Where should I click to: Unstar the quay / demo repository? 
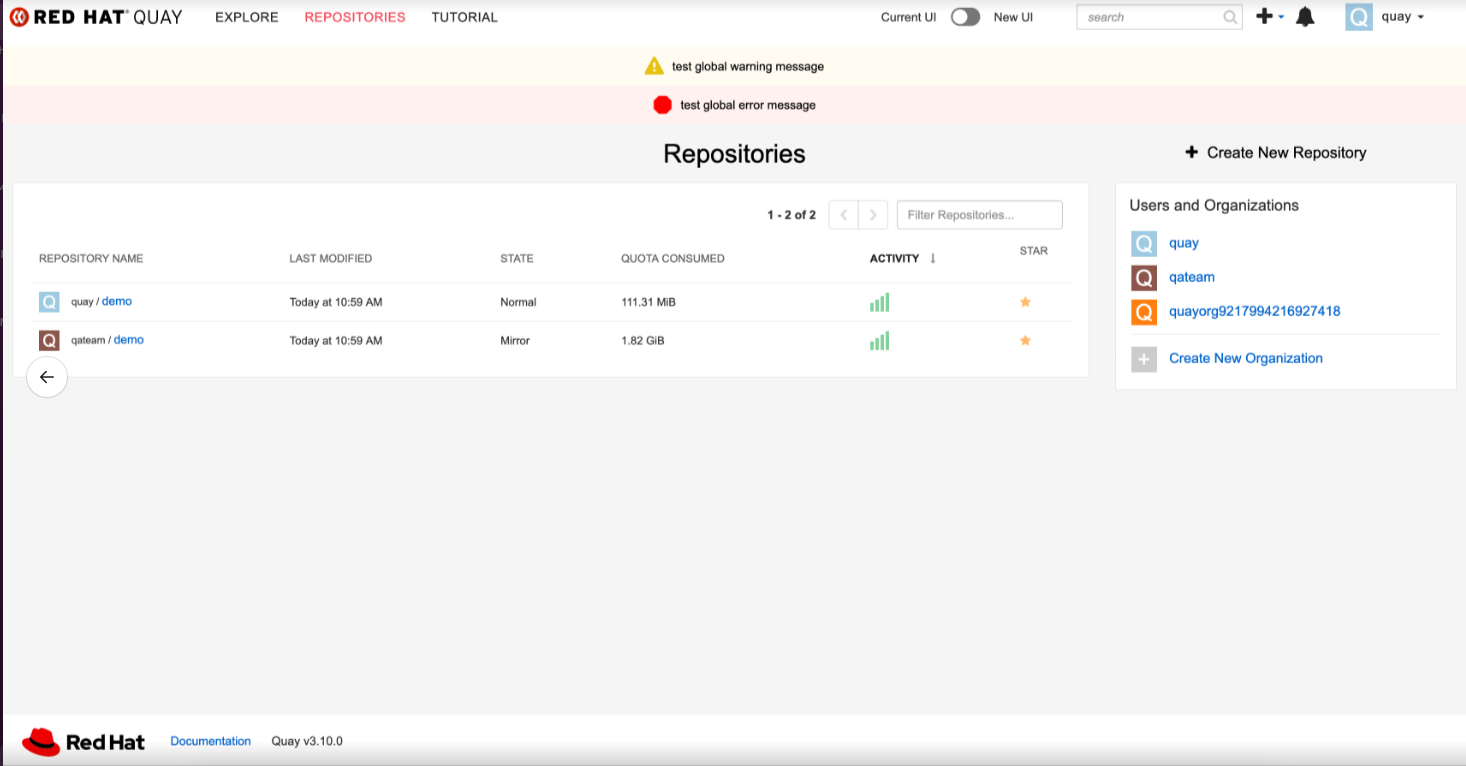(1025, 302)
